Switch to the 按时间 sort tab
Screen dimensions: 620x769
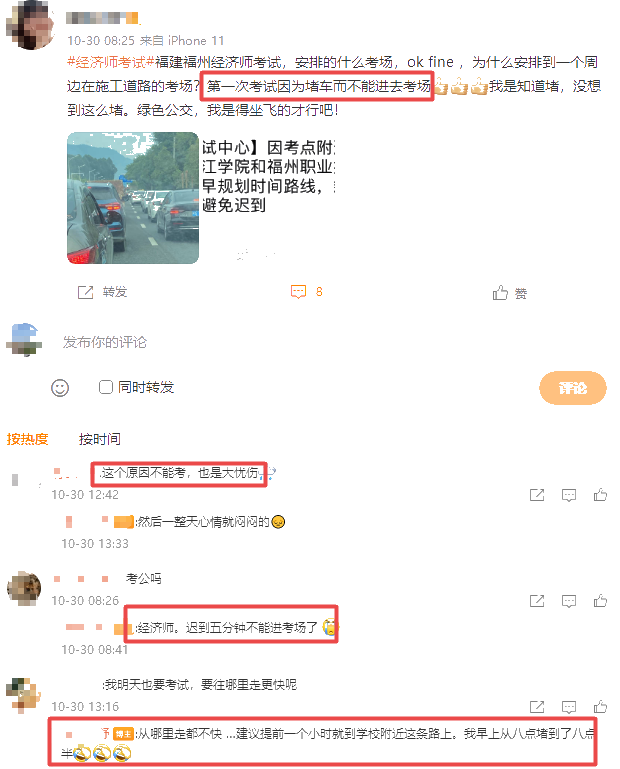[100, 439]
